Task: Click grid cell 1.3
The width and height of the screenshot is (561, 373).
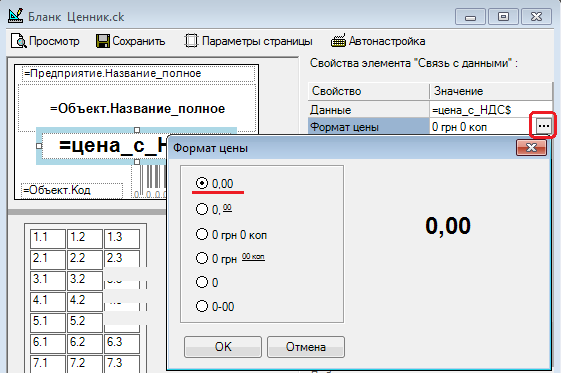Action: (x=122, y=239)
